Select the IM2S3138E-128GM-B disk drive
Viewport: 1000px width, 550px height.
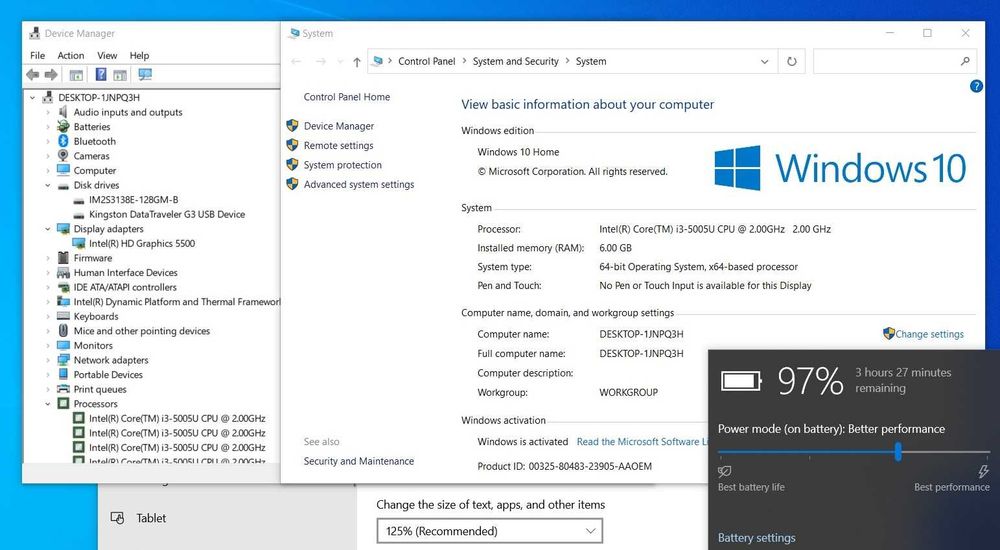pos(133,200)
